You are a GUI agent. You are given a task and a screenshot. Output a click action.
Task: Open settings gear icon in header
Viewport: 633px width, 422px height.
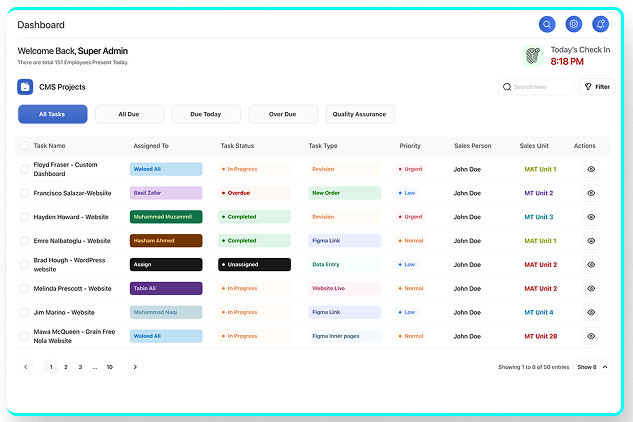[574, 25]
